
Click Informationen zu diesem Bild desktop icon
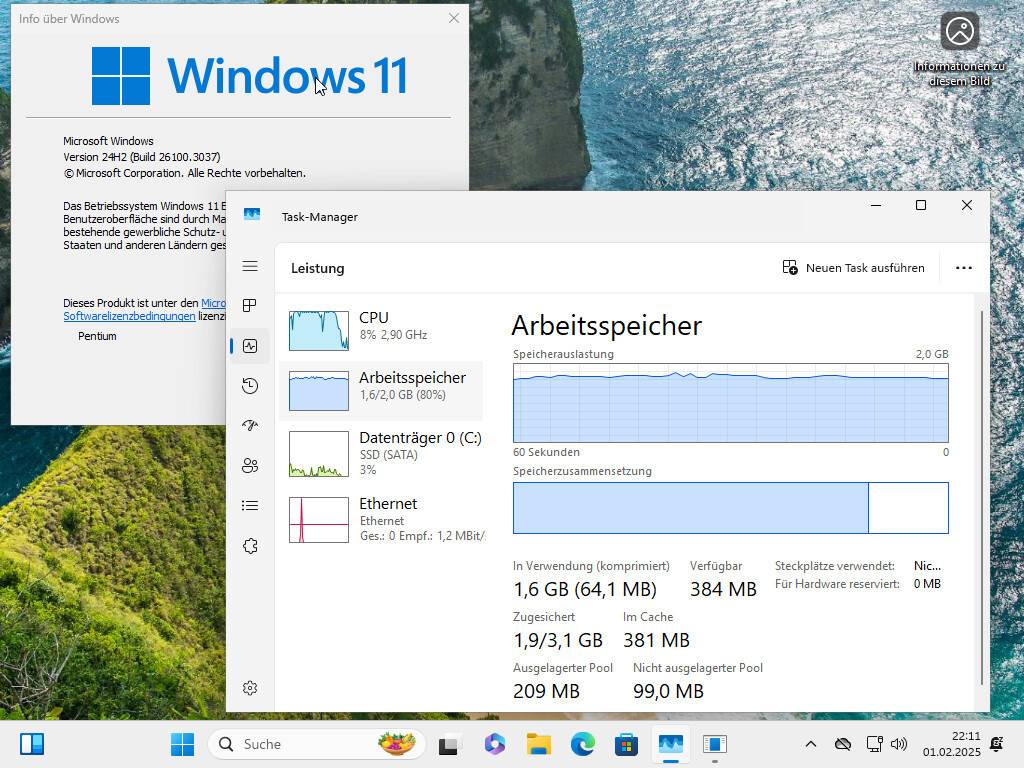pyautogui.click(x=959, y=50)
